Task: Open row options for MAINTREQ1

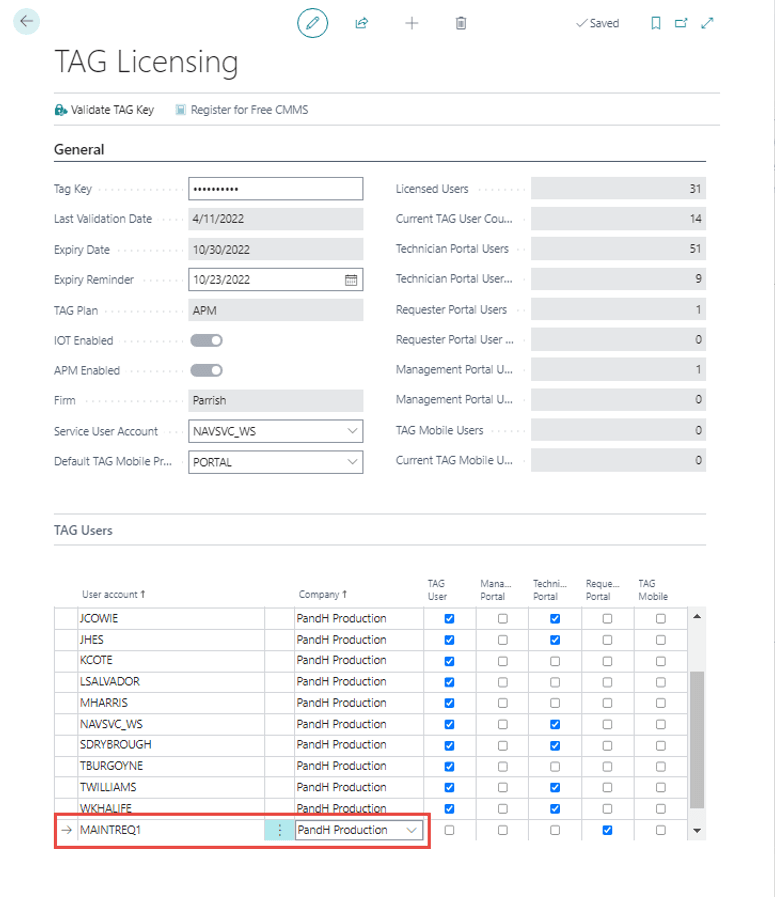Action: click(x=279, y=830)
